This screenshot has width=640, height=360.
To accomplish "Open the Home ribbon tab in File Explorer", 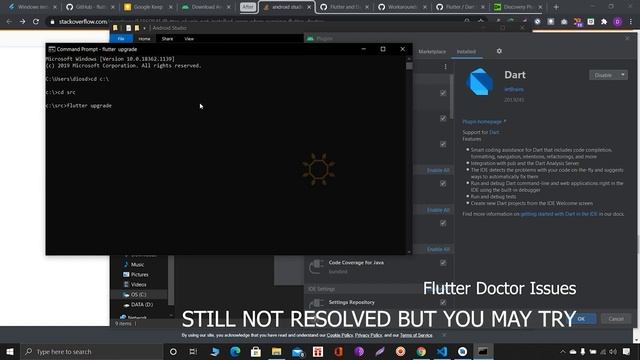I will pyautogui.click(x=144, y=39).
